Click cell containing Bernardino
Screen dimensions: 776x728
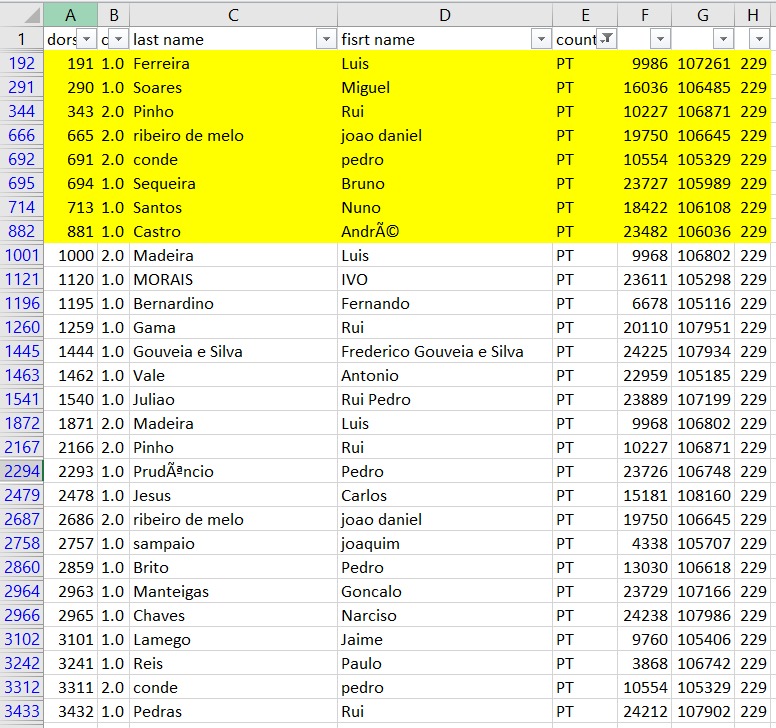tap(234, 303)
